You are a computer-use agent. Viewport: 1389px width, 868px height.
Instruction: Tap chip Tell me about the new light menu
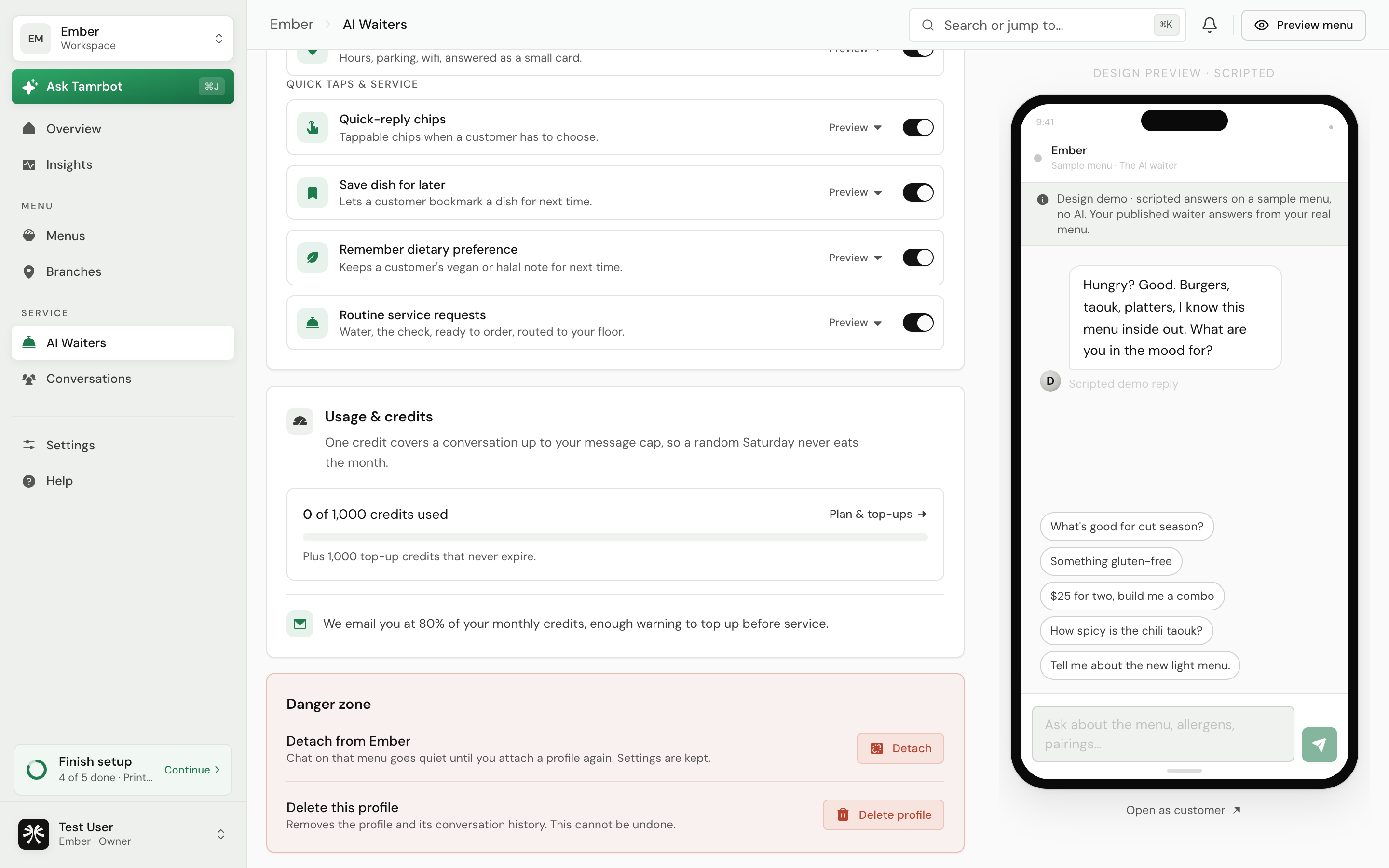1139,665
